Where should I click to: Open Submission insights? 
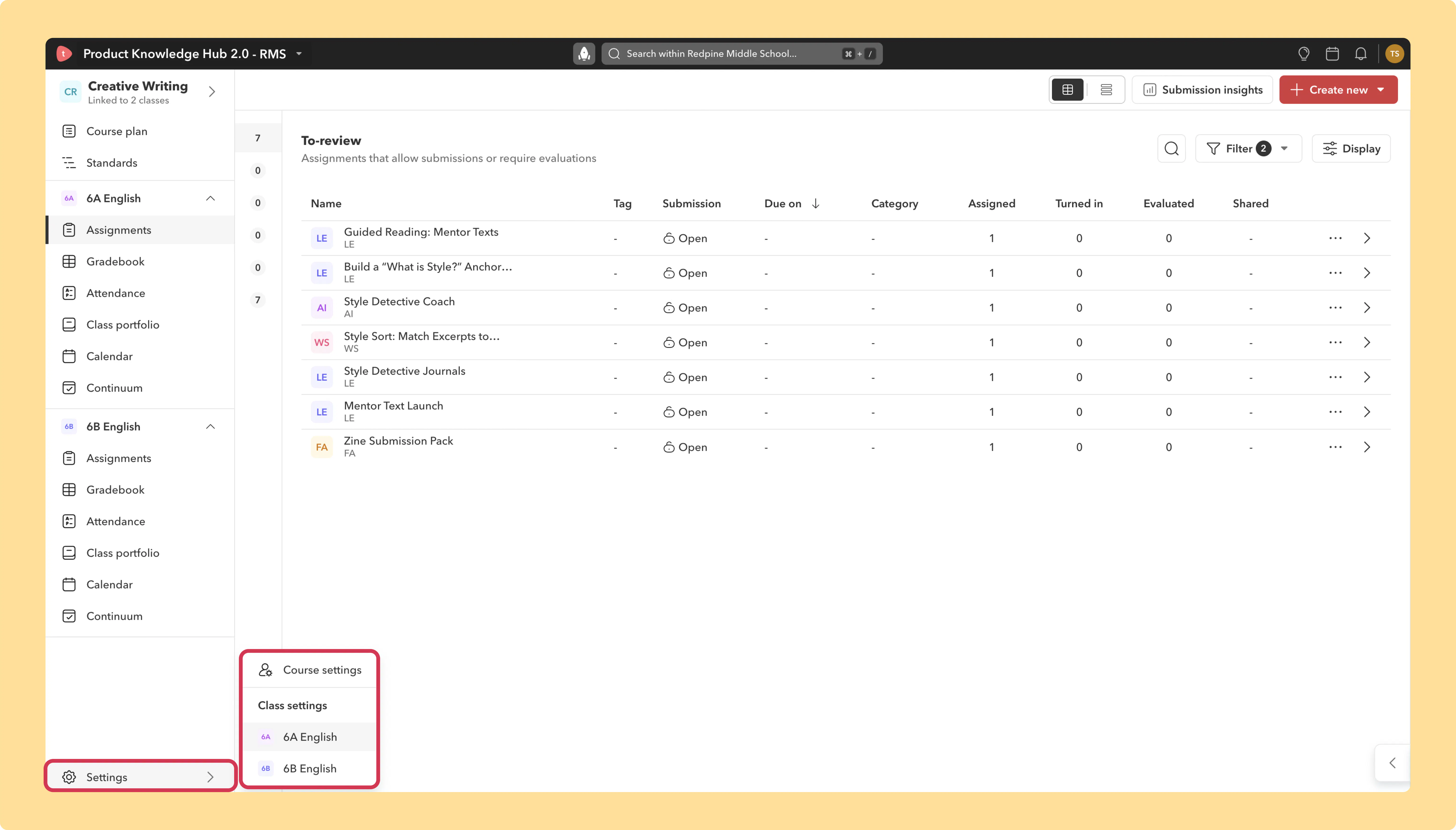pos(1202,90)
